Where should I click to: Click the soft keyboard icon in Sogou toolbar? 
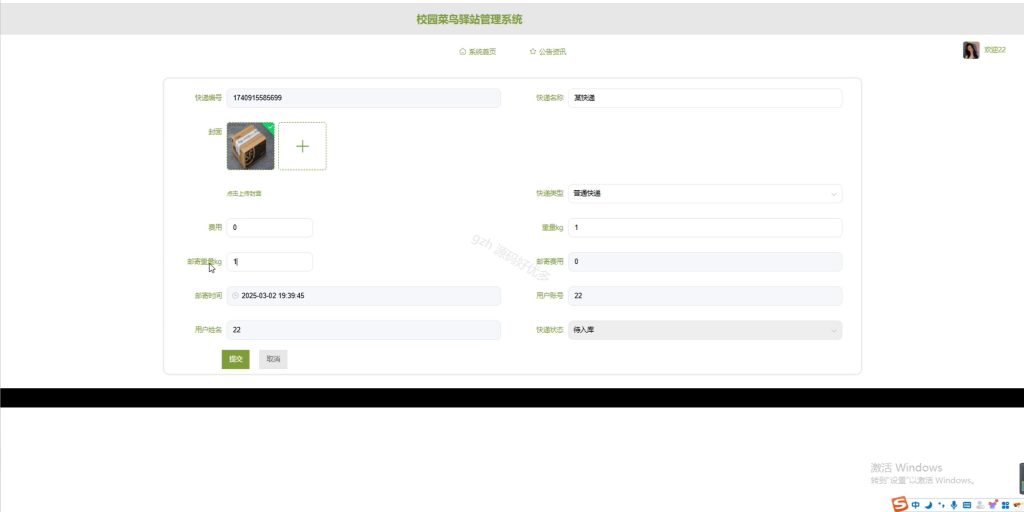click(x=967, y=505)
